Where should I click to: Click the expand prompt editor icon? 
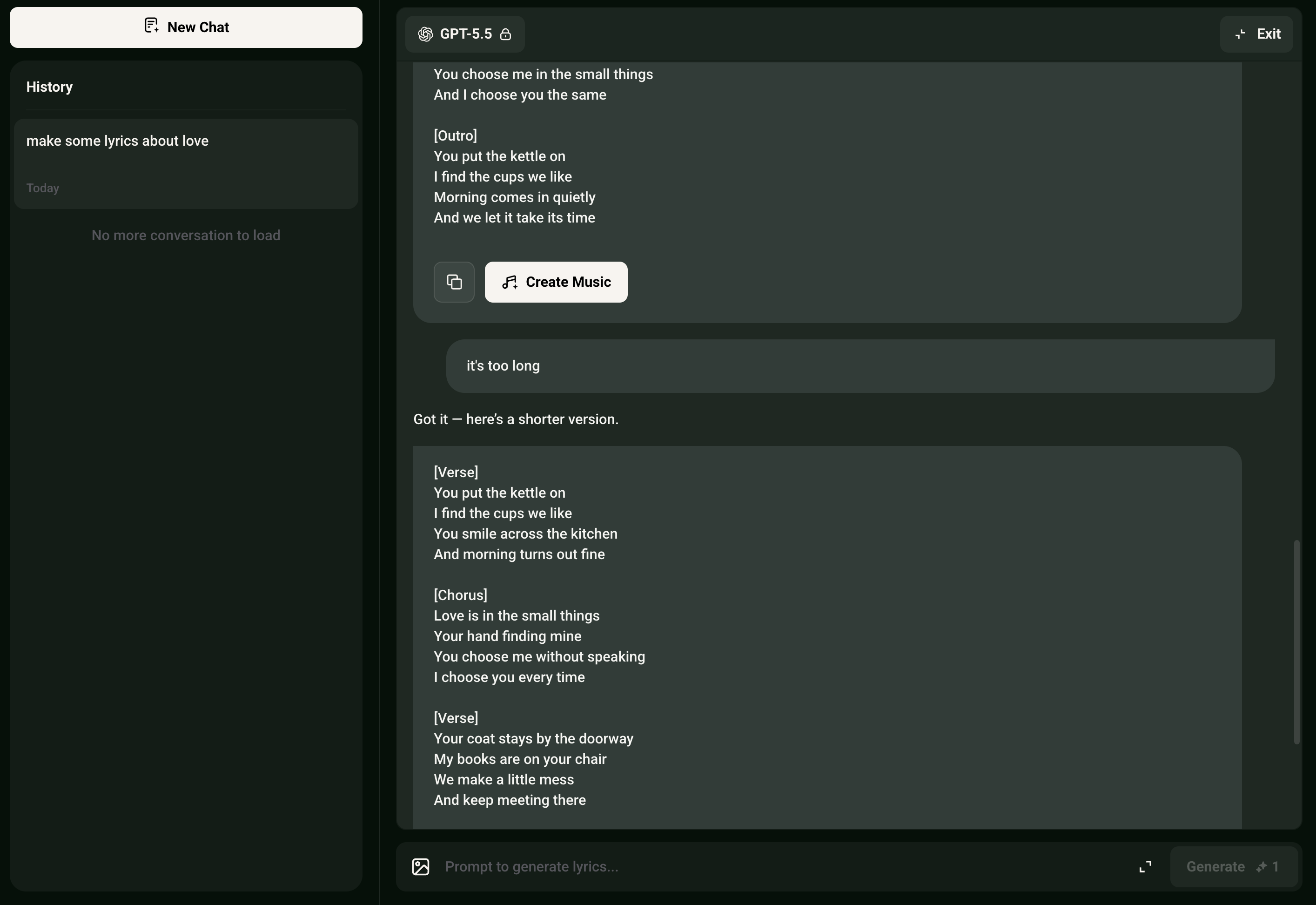[x=1145, y=866]
